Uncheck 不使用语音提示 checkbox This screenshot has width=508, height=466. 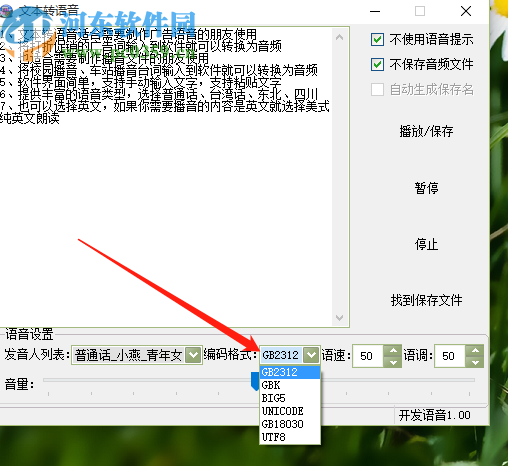tap(377, 39)
